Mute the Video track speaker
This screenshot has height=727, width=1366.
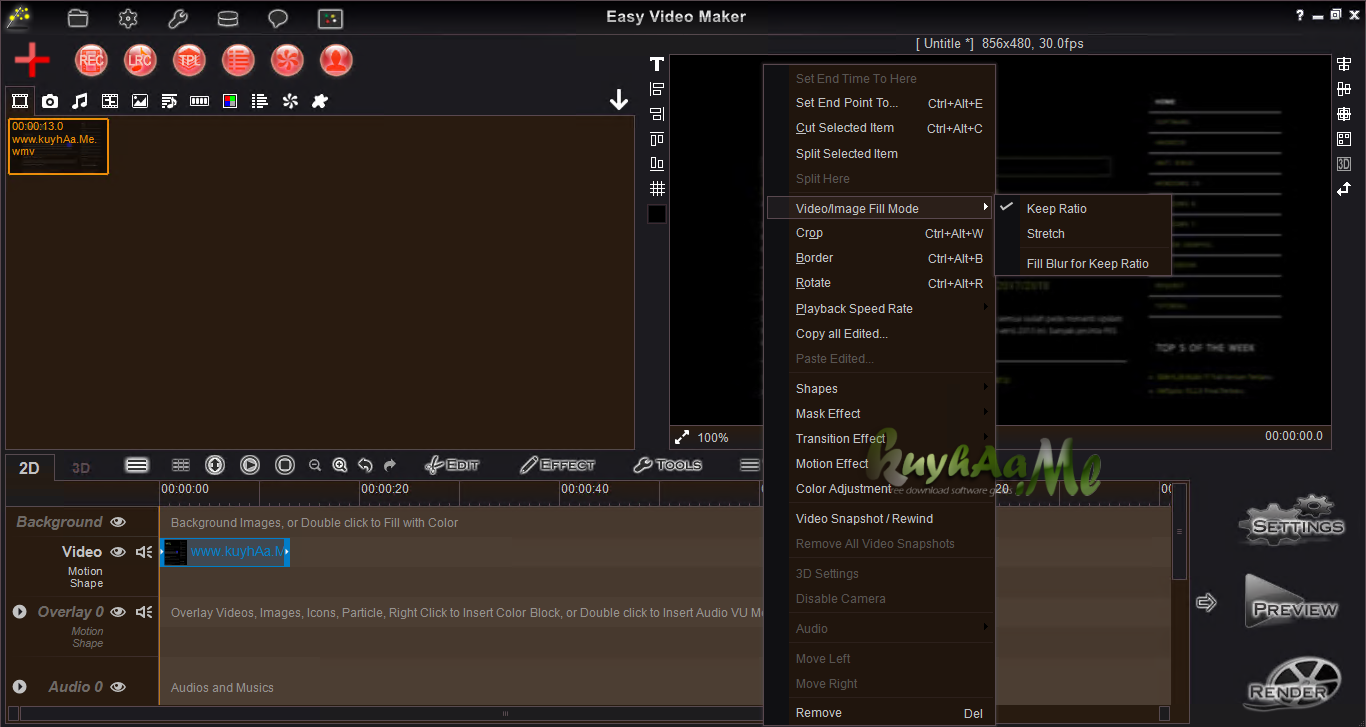tap(144, 552)
